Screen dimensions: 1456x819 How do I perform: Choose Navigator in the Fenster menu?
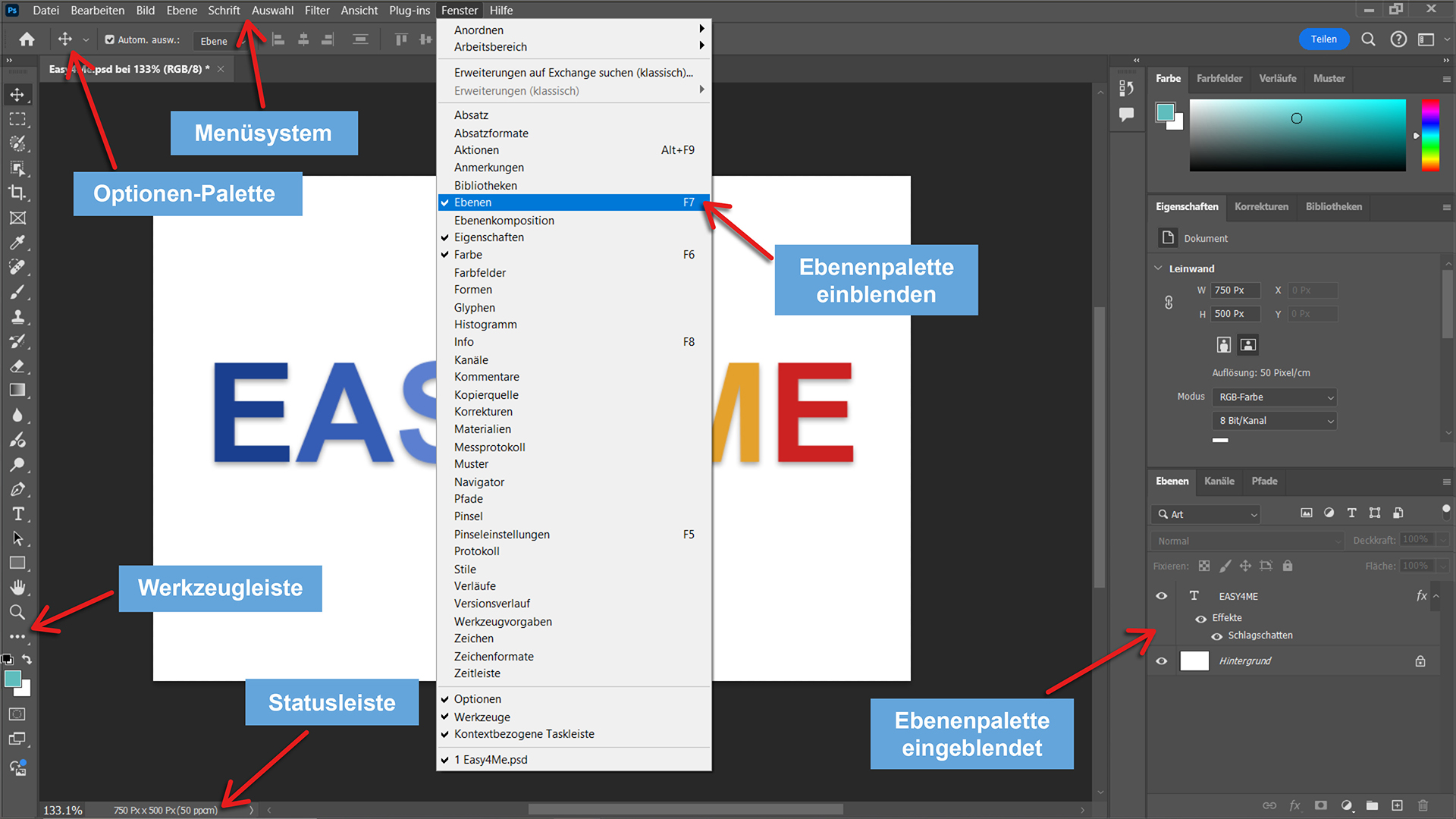click(x=574, y=482)
